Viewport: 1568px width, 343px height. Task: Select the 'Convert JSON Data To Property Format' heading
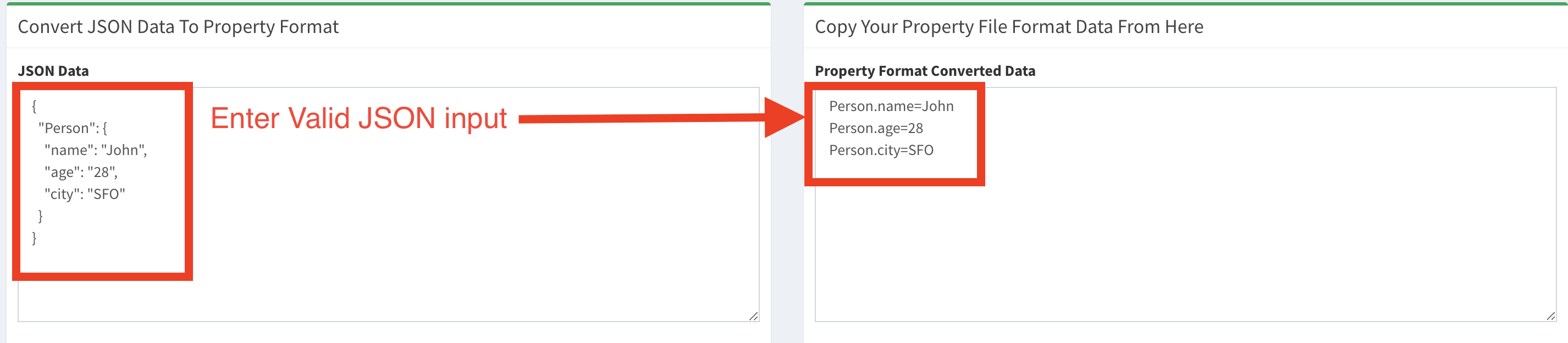tap(180, 27)
